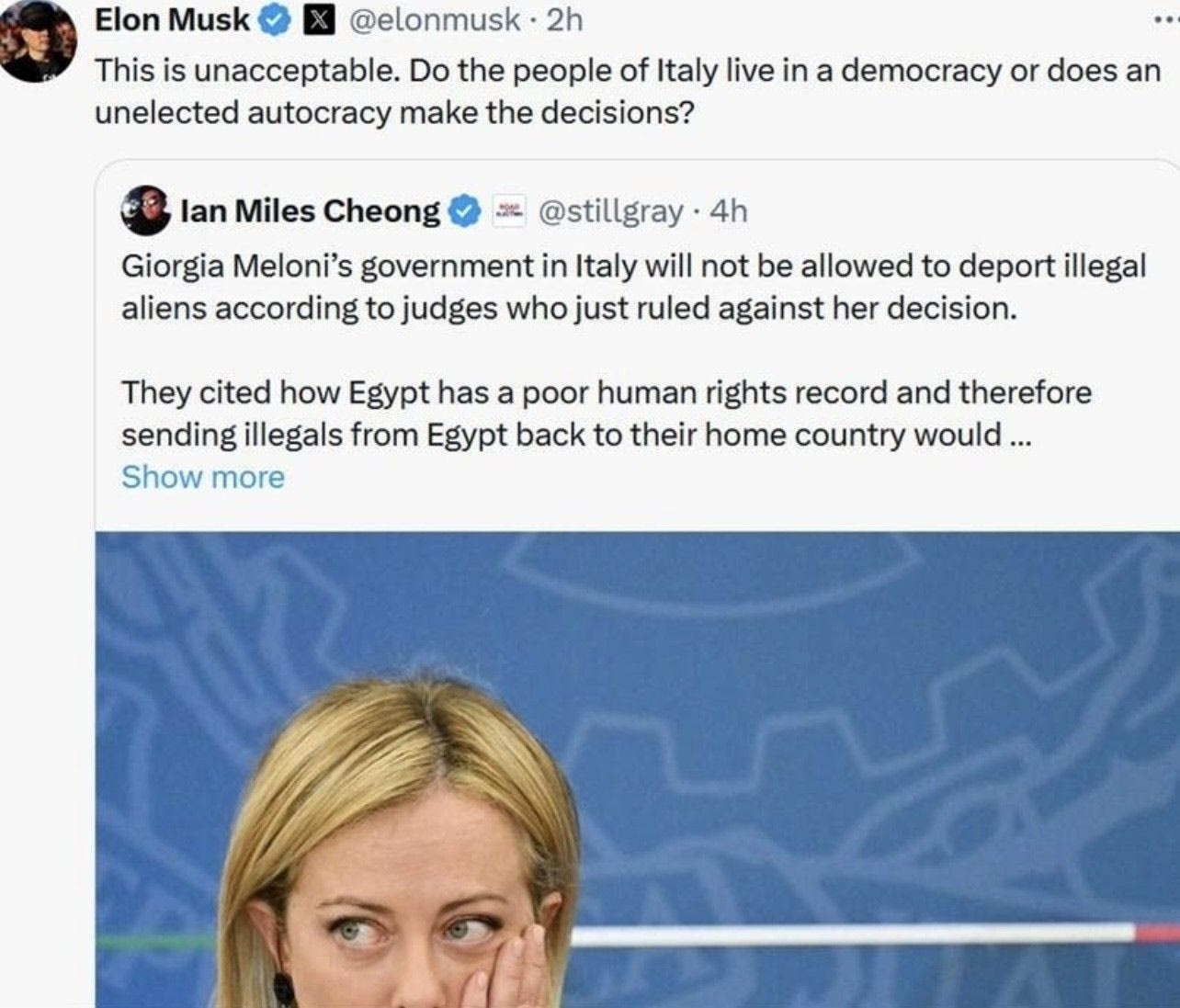The image size is (1180, 1008).
Task: Open the @elonmusk handle link
Action: pyautogui.click(x=435, y=19)
